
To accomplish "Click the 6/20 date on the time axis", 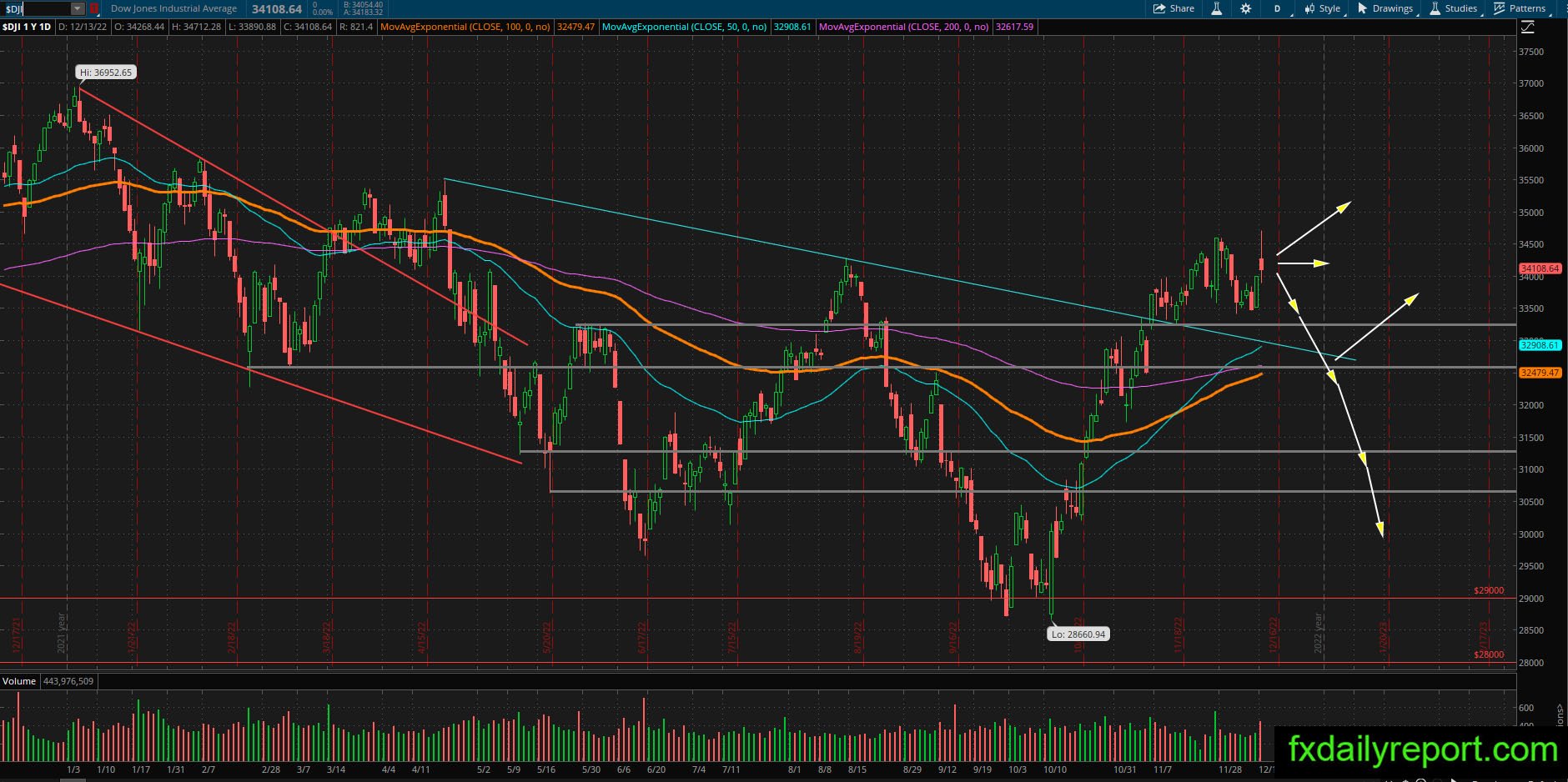I will (x=656, y=769).
